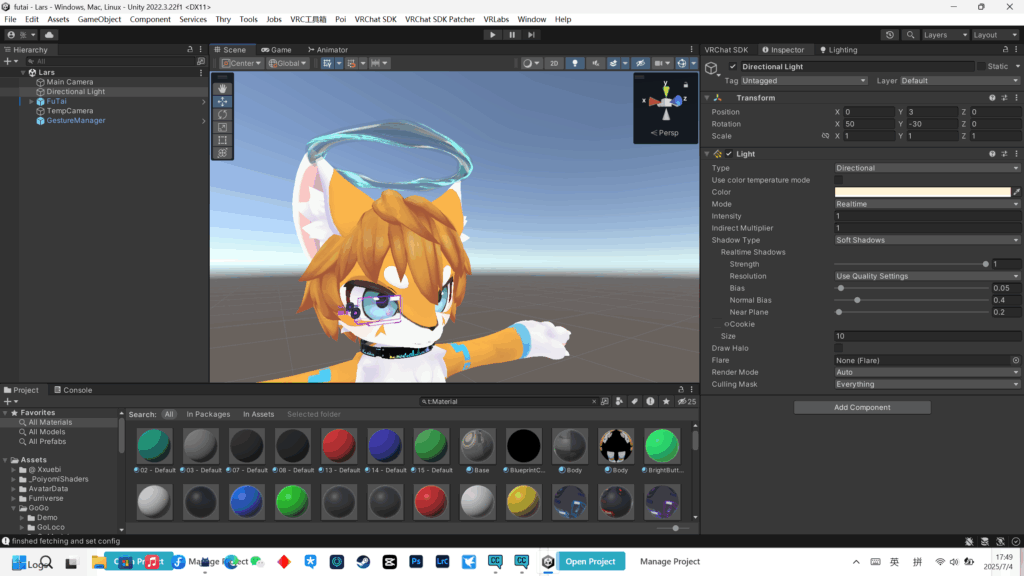Toggle scale constrained proportions link
Image resolution: width=1024 pixels, height=576 pixels.
tap(825, 136)
